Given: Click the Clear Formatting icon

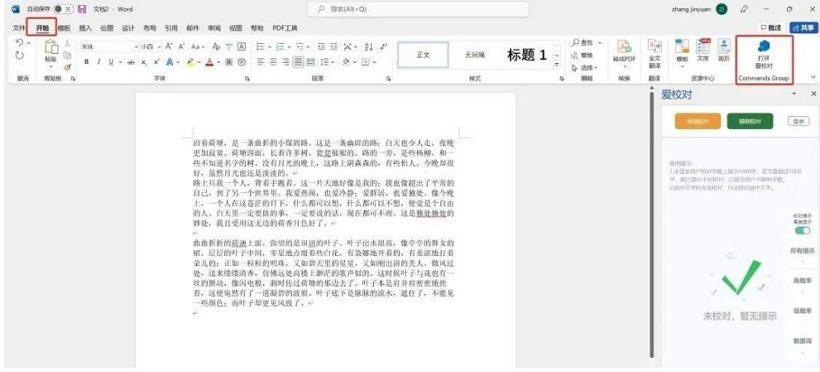Looking at the screenshot, I should coord(216,47).
